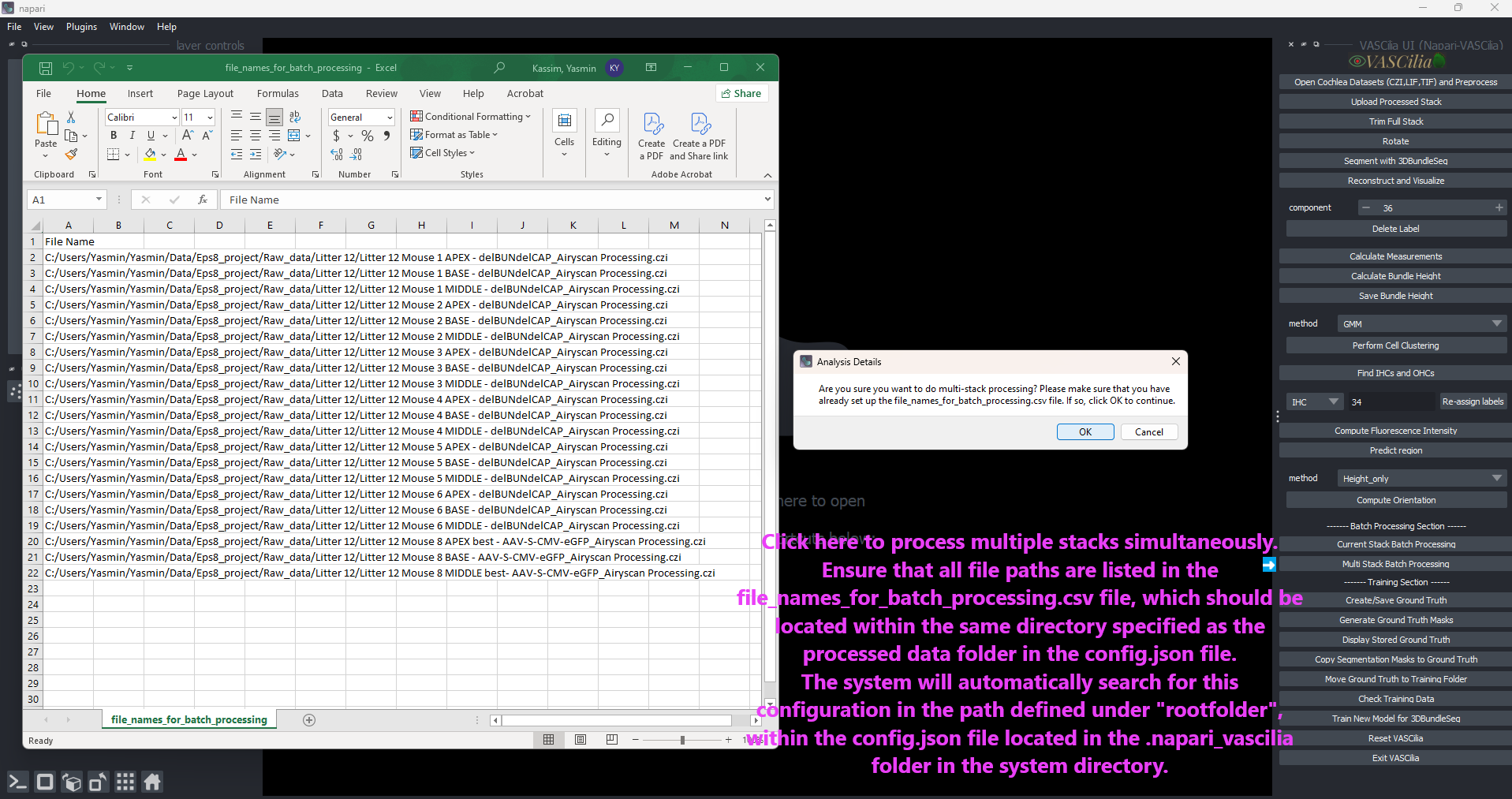This screenshot has width=1512, height=799.
Task: Switch to Page Layout view in status bar
Action: point(581,740)
